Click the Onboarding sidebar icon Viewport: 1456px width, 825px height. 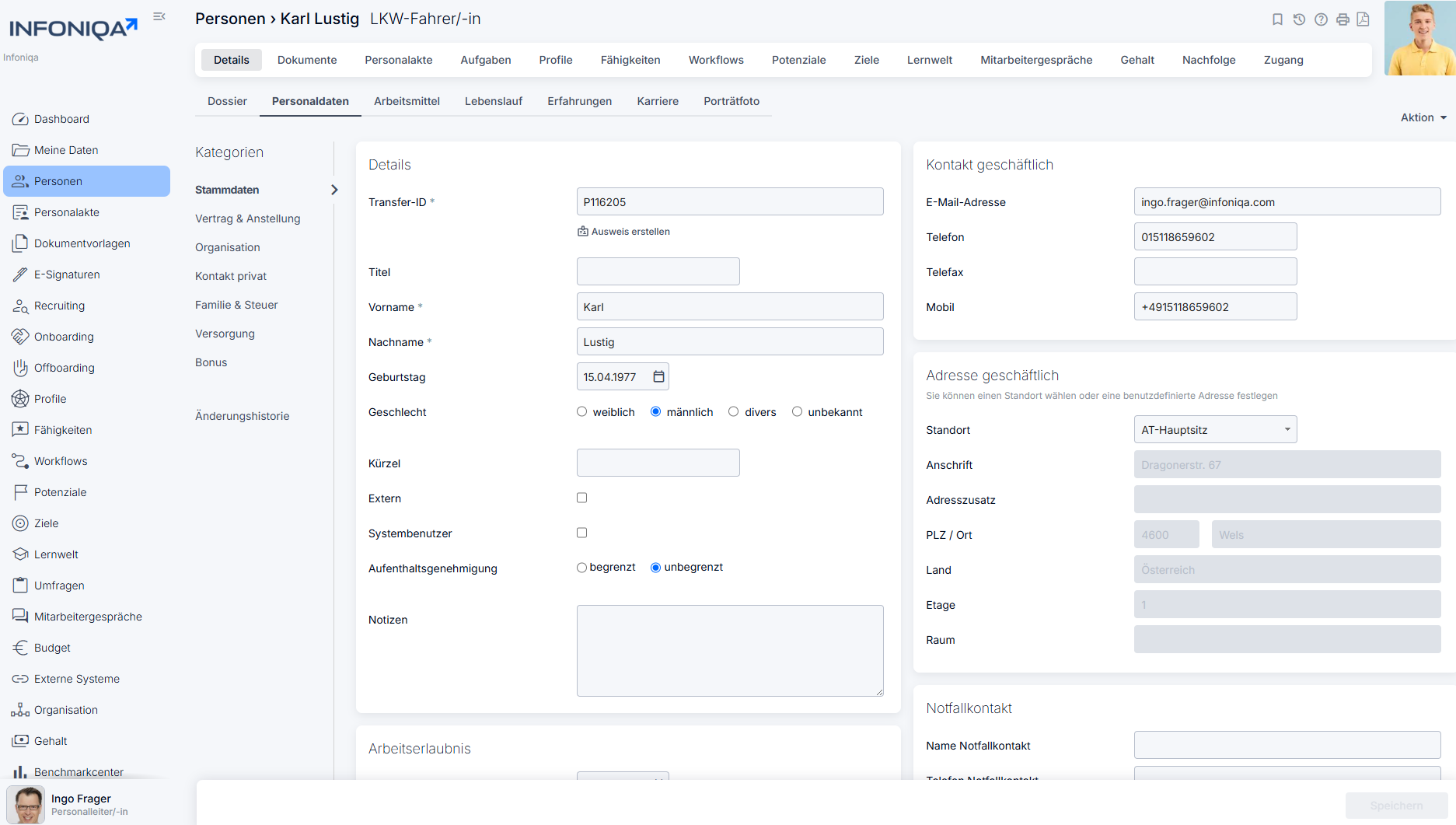20,337
